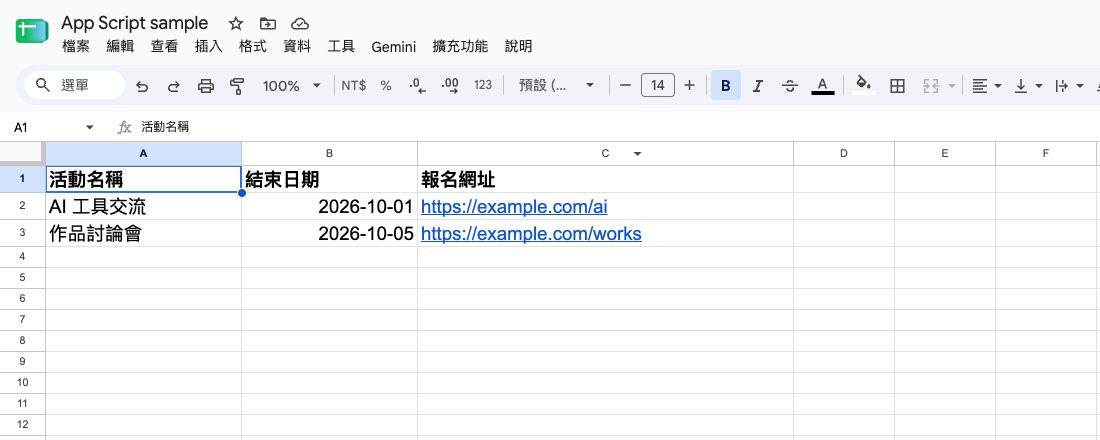Screen dimensions: 1100x440
Task: Open the fill color picker
Action: coord(864,85)
